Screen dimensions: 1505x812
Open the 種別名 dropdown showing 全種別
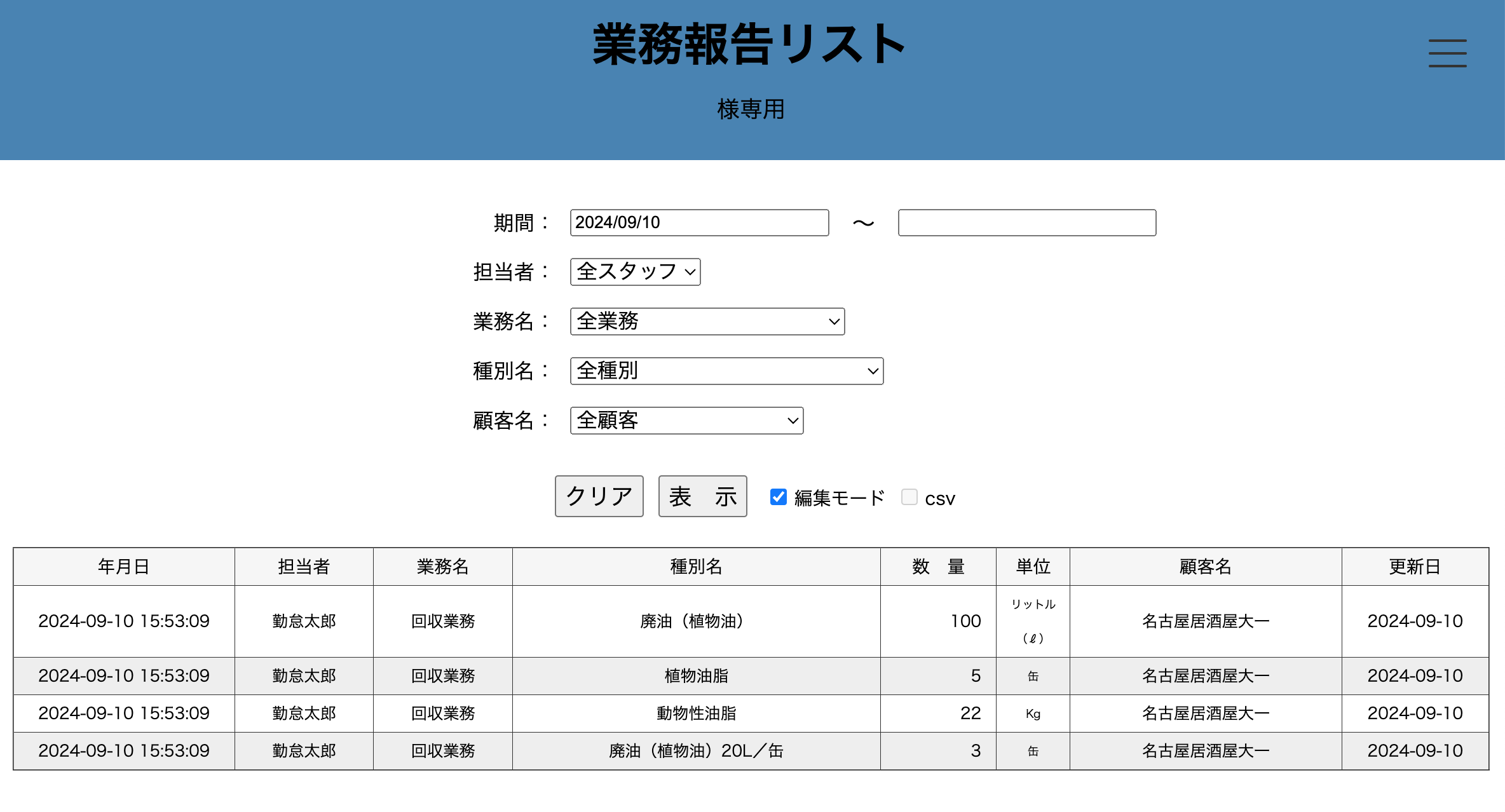pyautogui.click(x=726, y=371)
